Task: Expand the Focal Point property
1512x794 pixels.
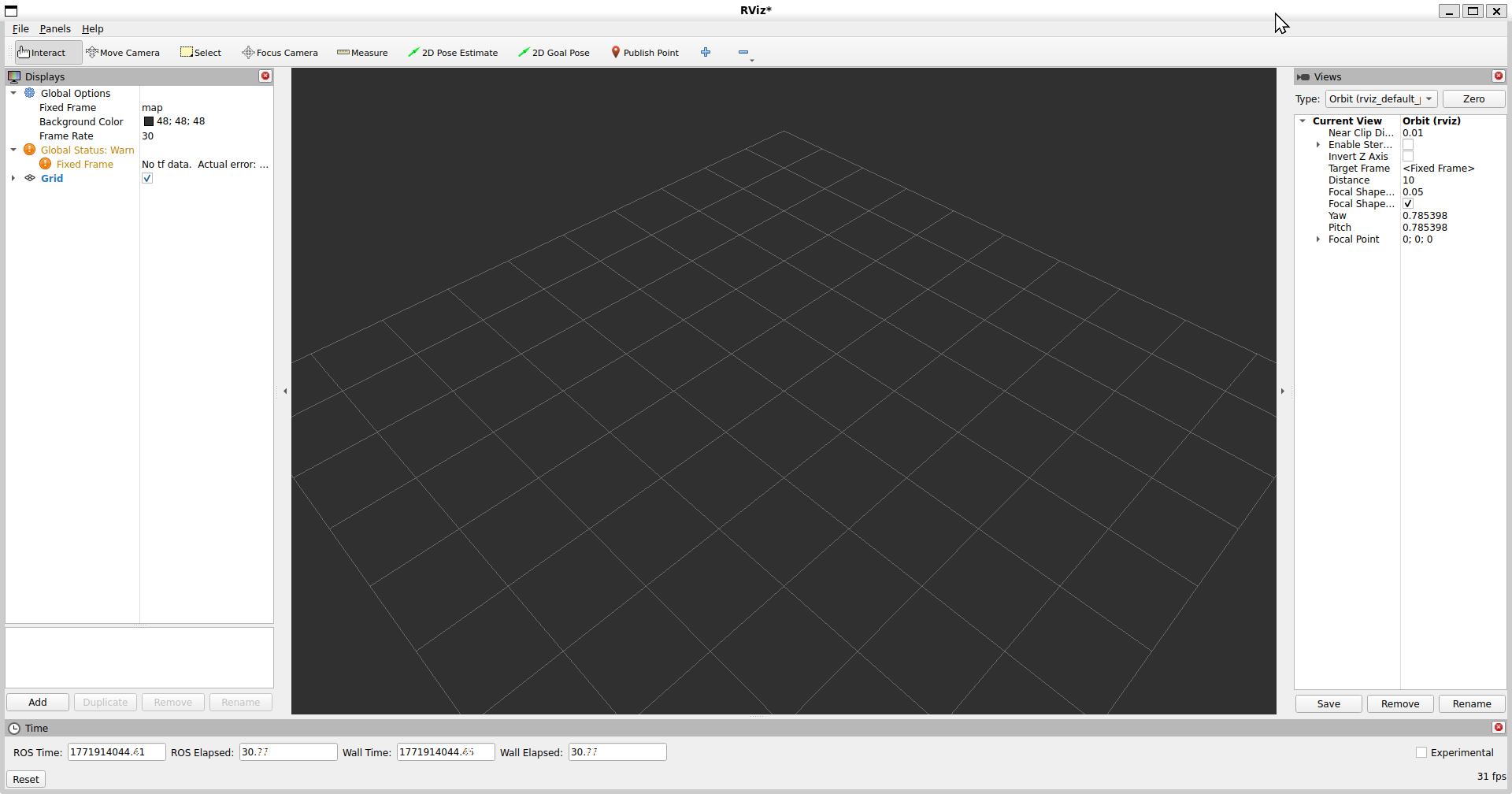Action: [x=1318, y=239]
